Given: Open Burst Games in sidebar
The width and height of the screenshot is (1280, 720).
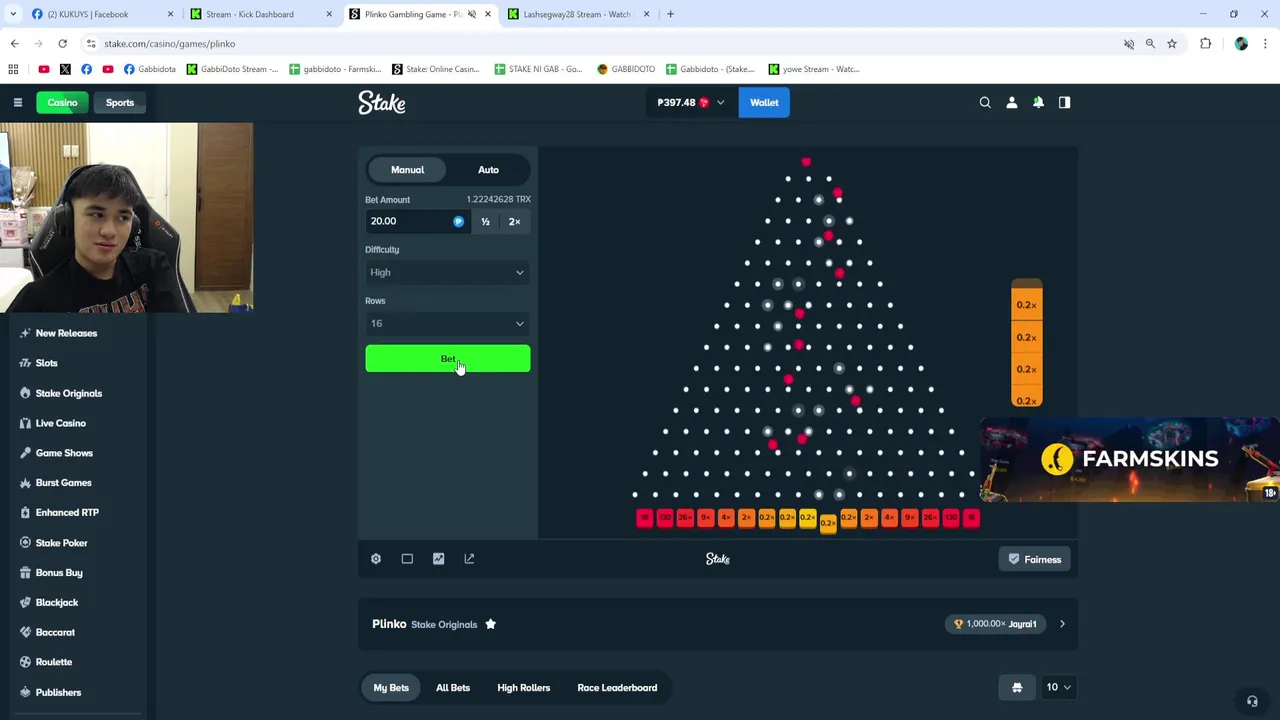Looking at the screenshot, I should (63, 483).
